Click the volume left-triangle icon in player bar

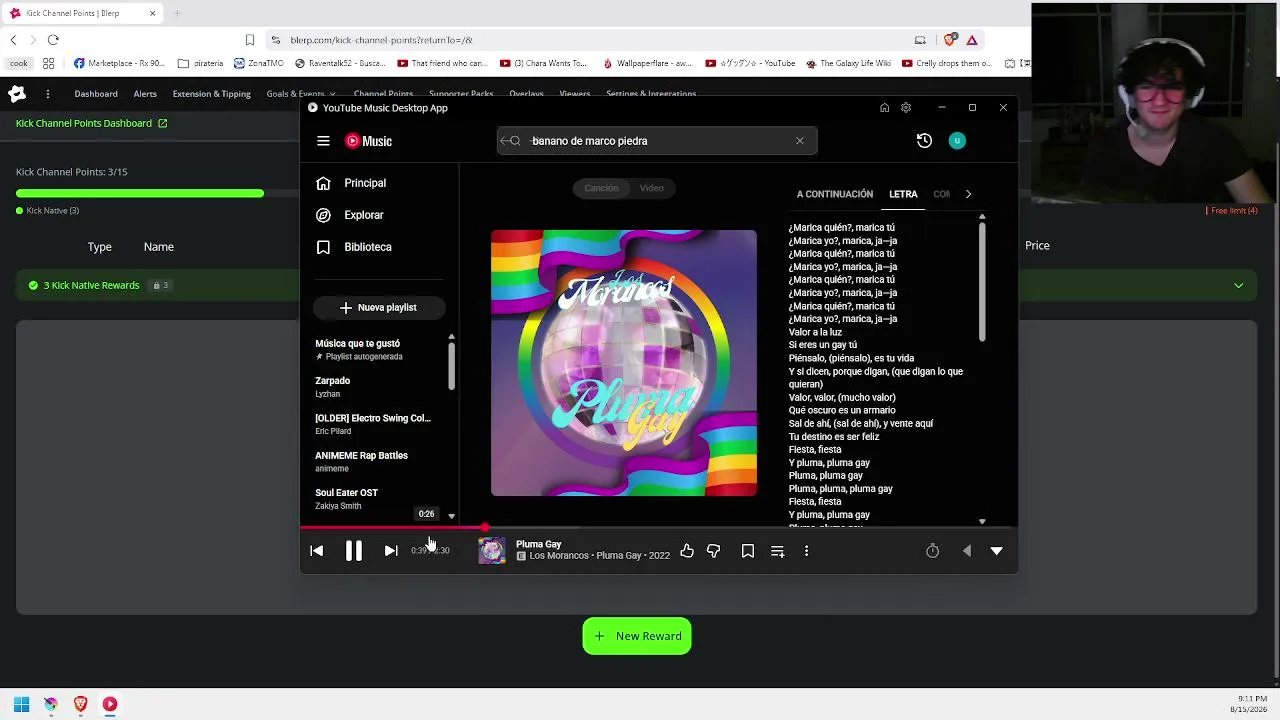tap(966, 551)
